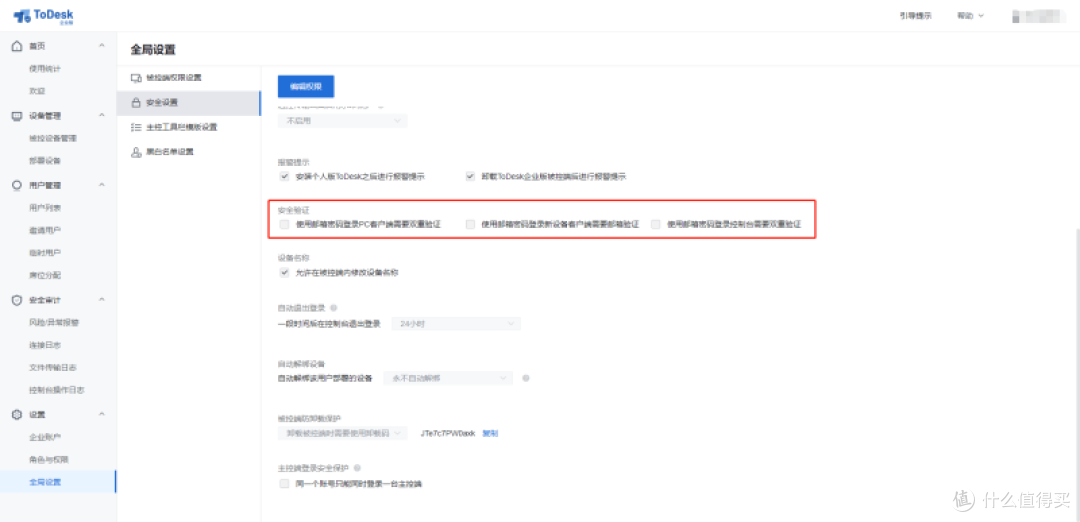The width and height of the screenshot is (1080, 522).
Task: Click the 被控端权限设置 device icon
Action: (136, 78)
